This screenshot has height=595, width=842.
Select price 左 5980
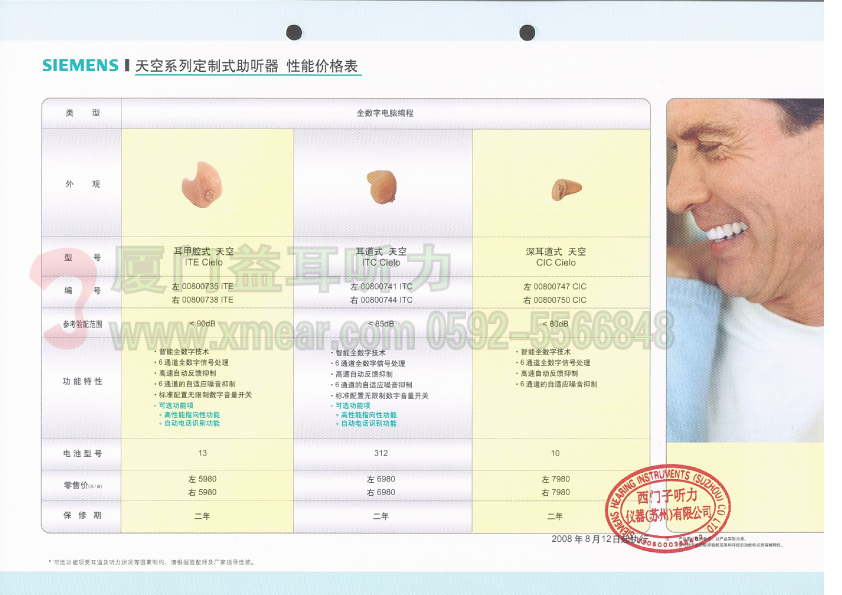click(202, 479)
